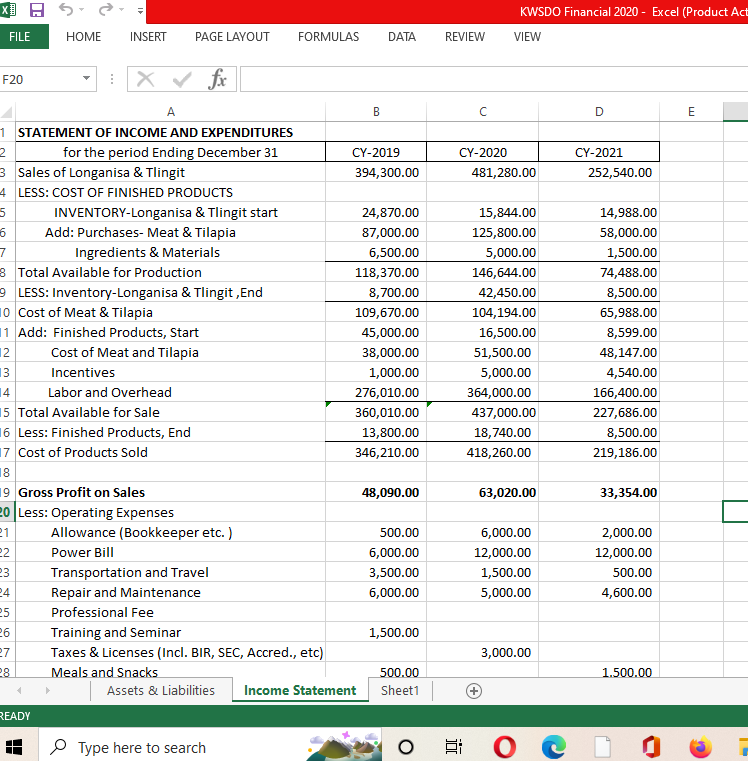Viewport: 748px width, 761px height.
Task: Click the formula bar input field
Action: (490, 78)
